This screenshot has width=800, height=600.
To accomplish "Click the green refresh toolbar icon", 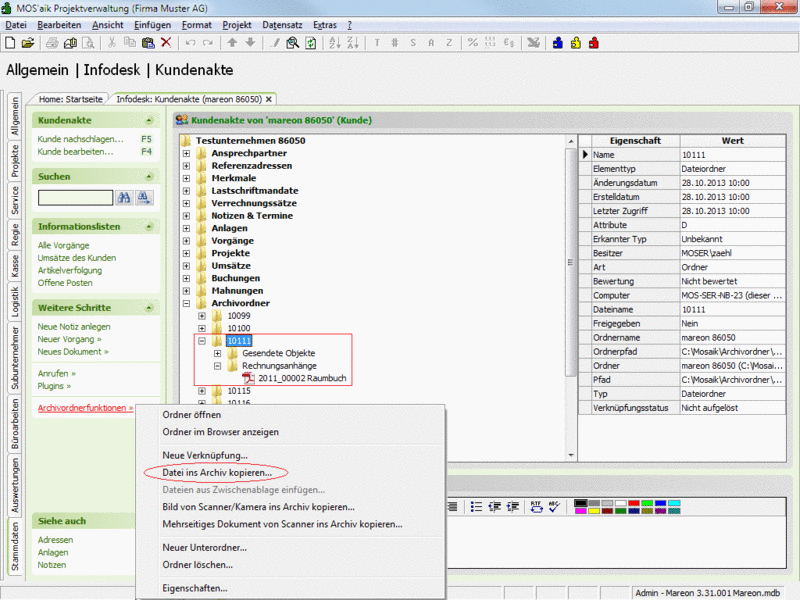I will coord(310,43).
